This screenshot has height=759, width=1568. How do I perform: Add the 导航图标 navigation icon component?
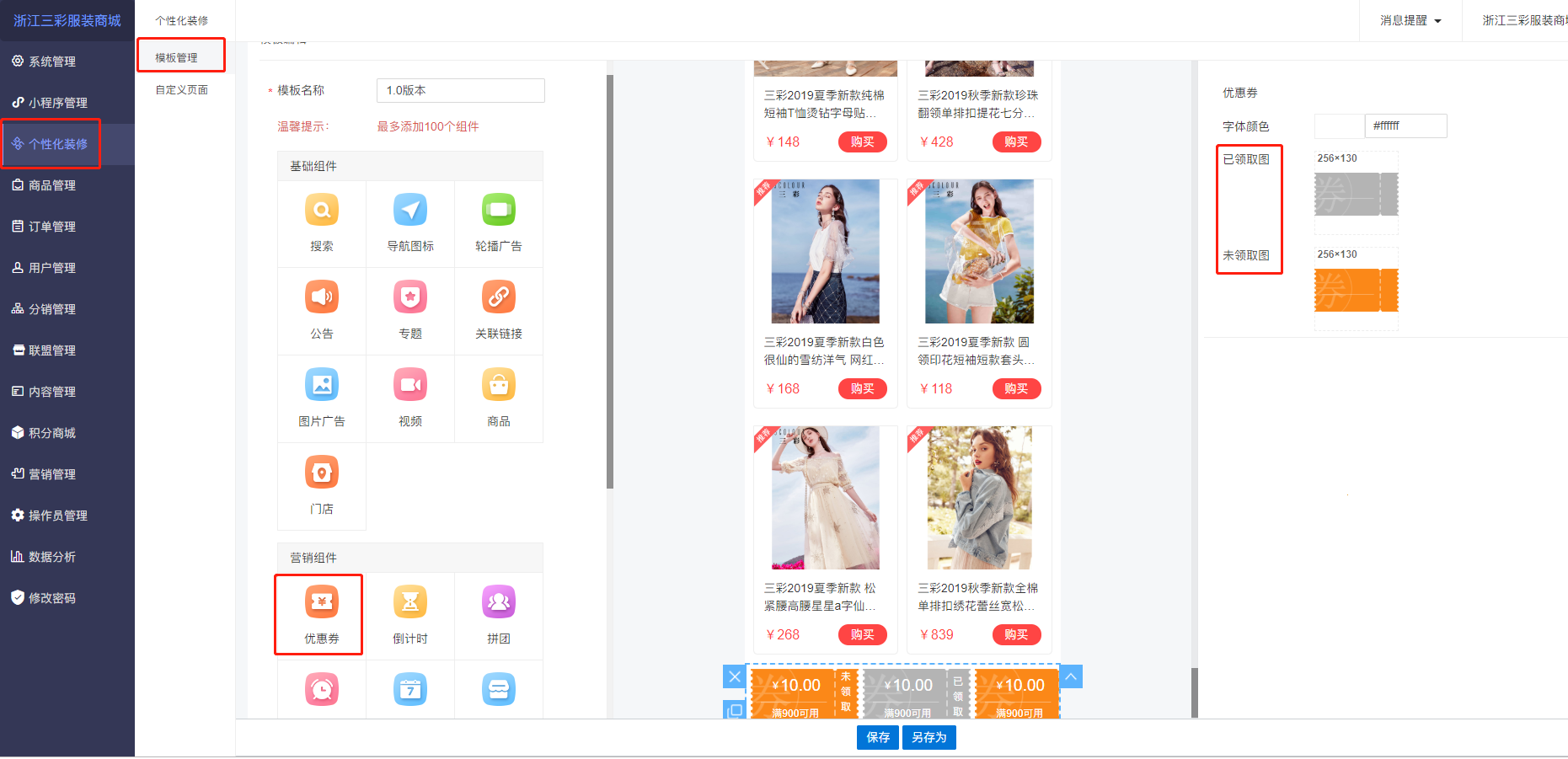(x=410, y=224)
